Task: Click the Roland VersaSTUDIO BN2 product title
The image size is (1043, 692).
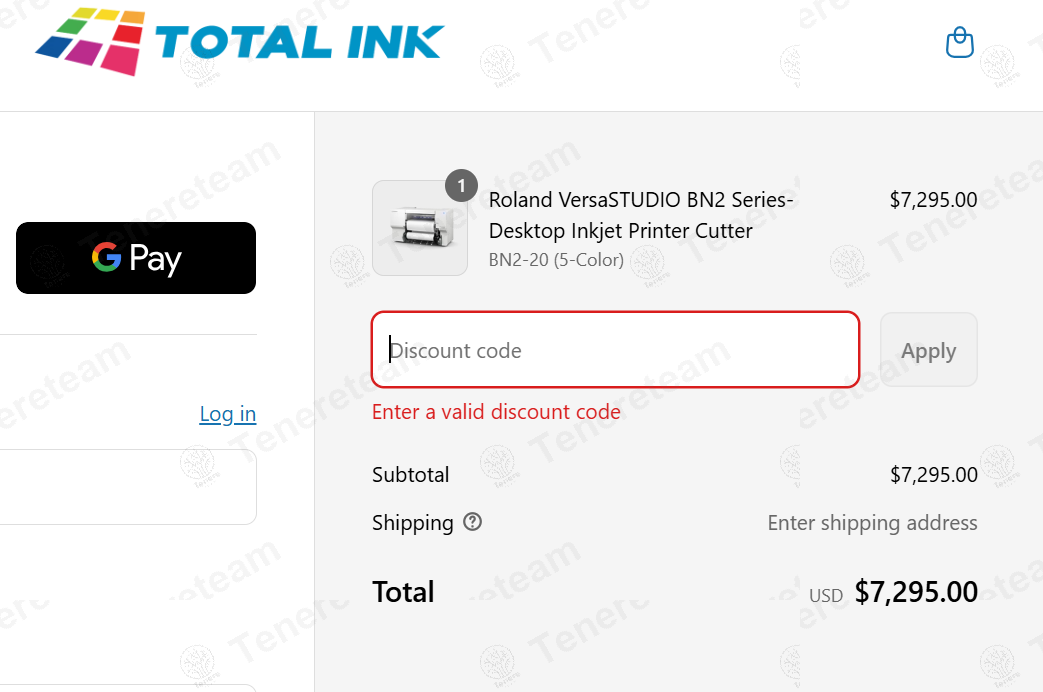Action: 641,215
